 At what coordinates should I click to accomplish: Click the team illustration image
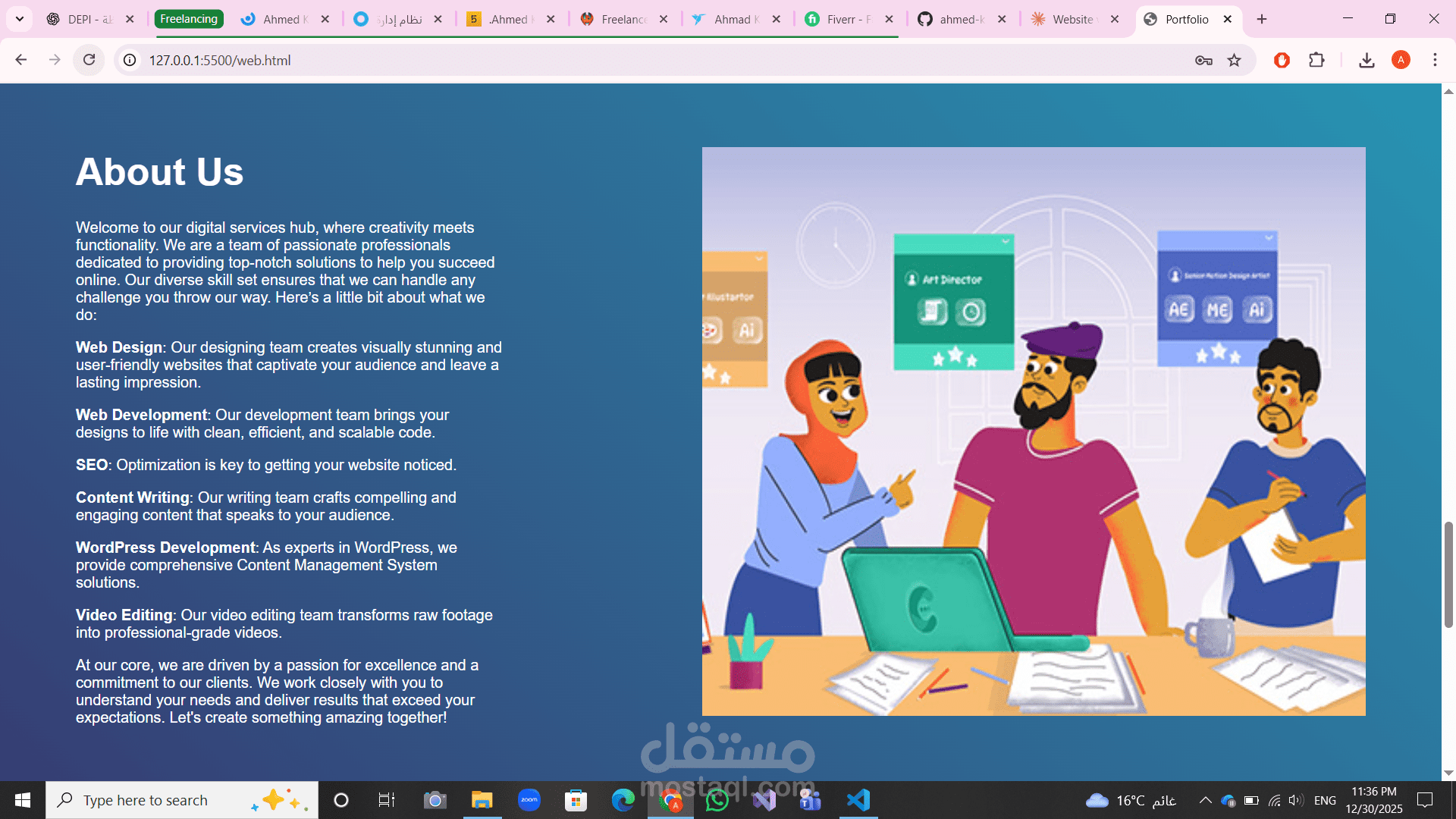1034,431
